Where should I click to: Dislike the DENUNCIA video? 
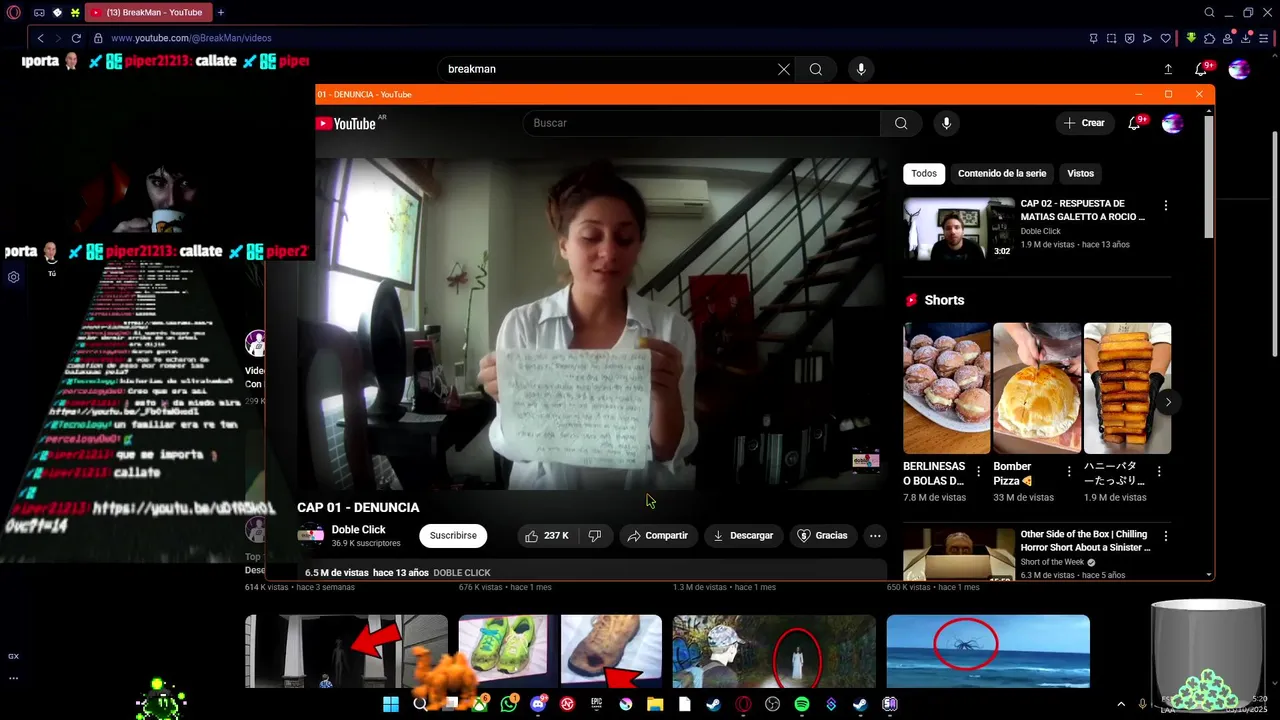click(x=595, y=536)
